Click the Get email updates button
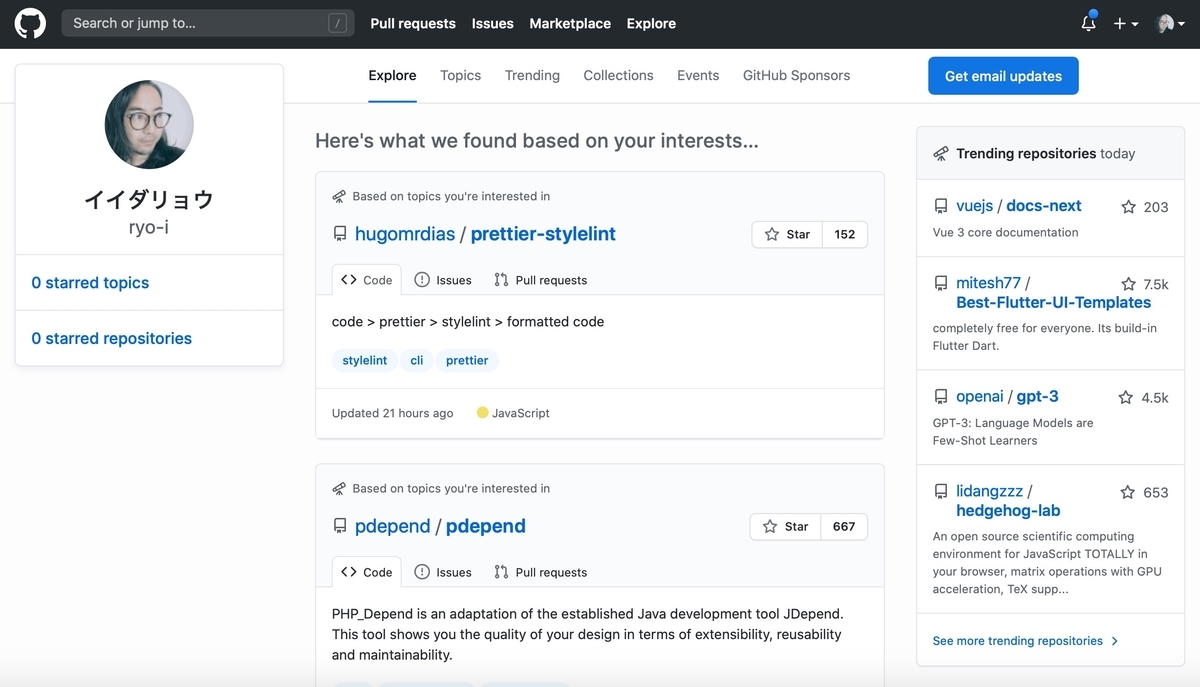This screenshot has width=1200, height=687. pos(1003,76)
